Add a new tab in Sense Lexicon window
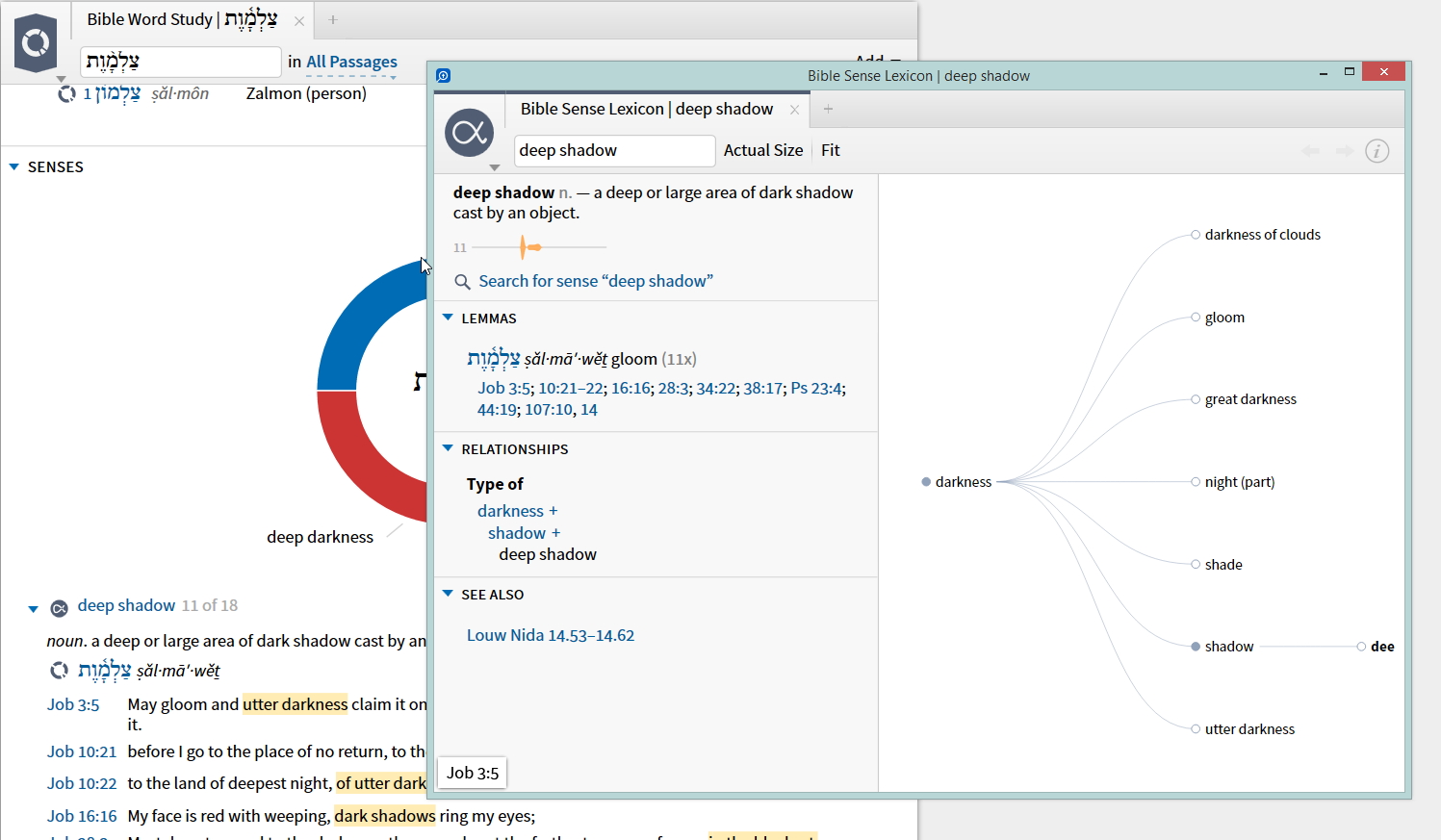Viewport: 1441px width, 840px height. pyautogui.click(x=828, y=109)
